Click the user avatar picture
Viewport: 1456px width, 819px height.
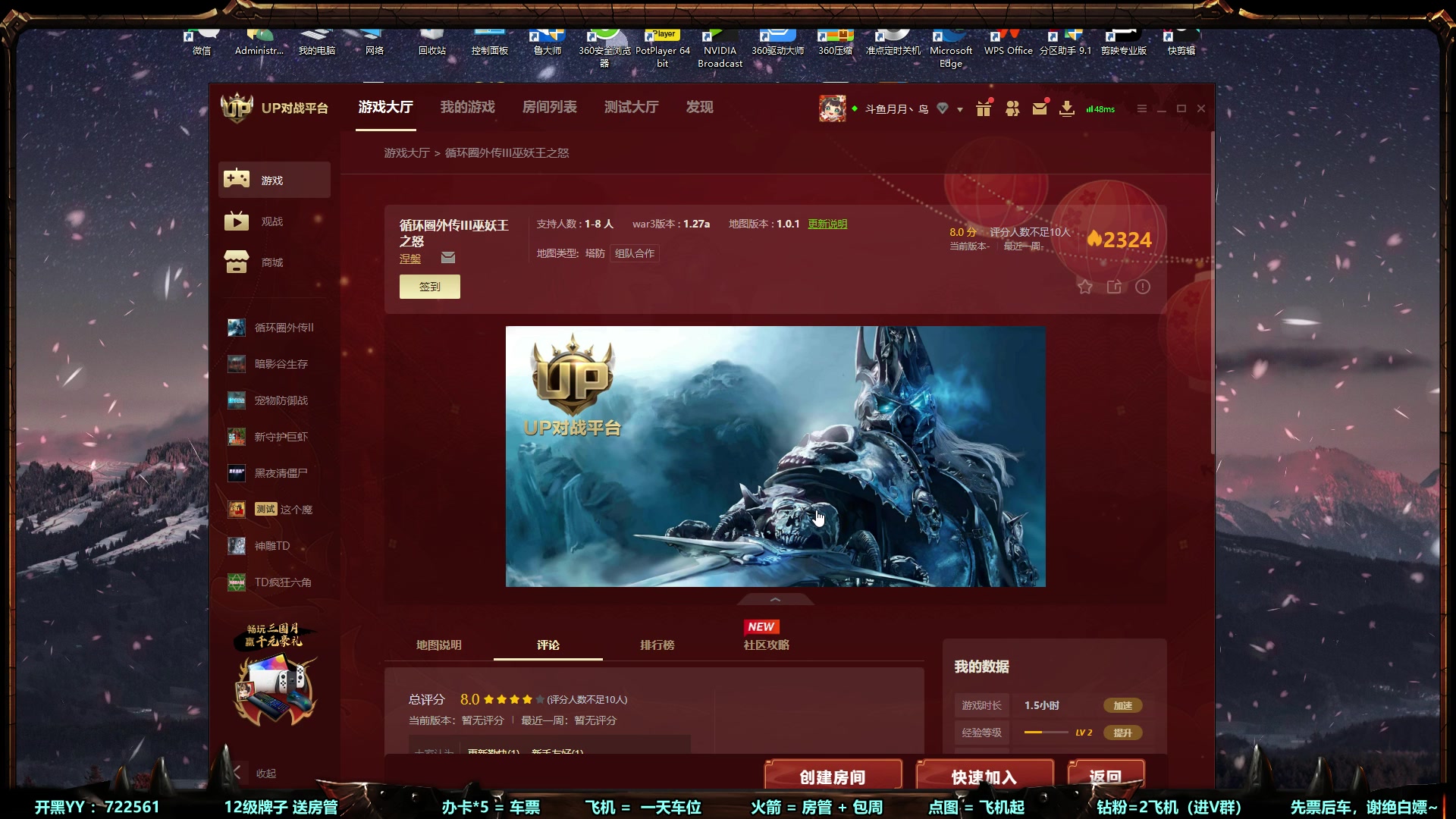pyautogui.click(x=832, y=108)
